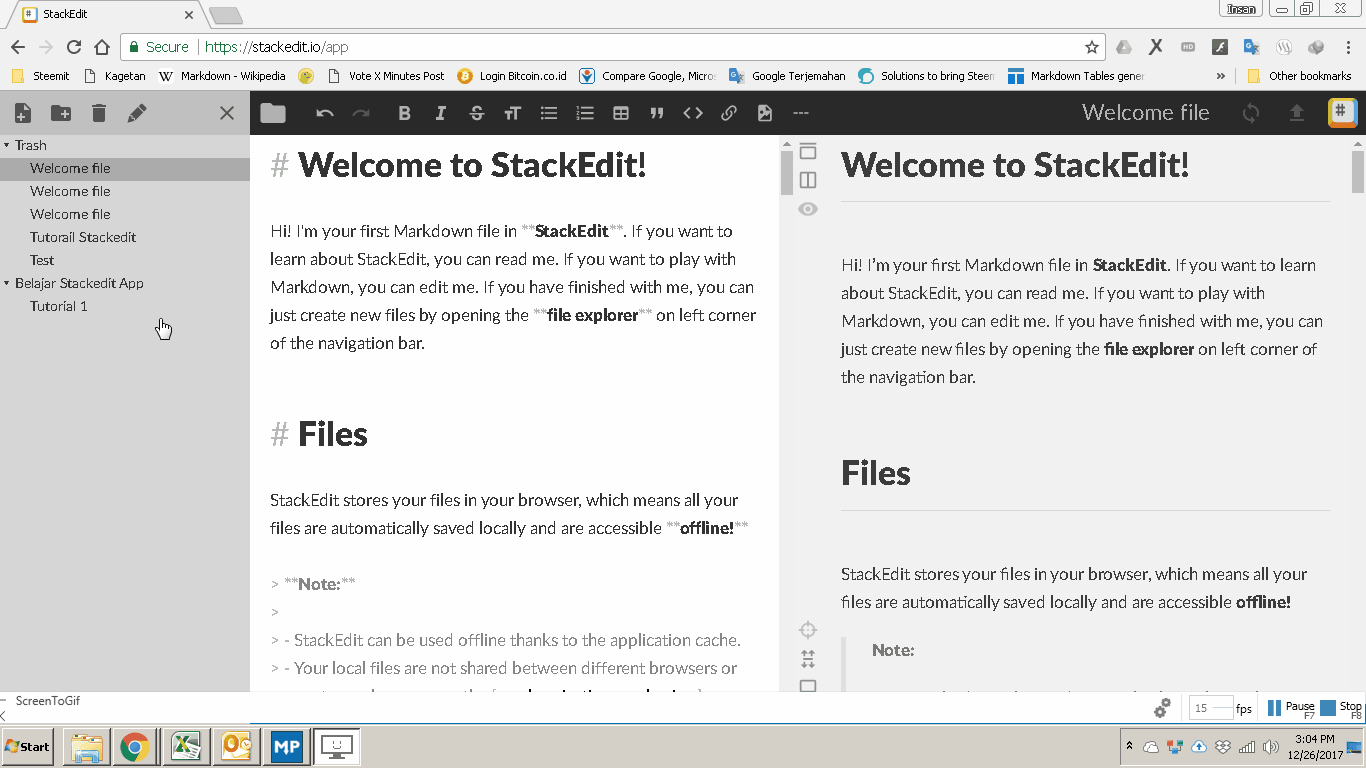1366x768 pixels.
Task: Click the fps value field
Action: pos(1211,708)
